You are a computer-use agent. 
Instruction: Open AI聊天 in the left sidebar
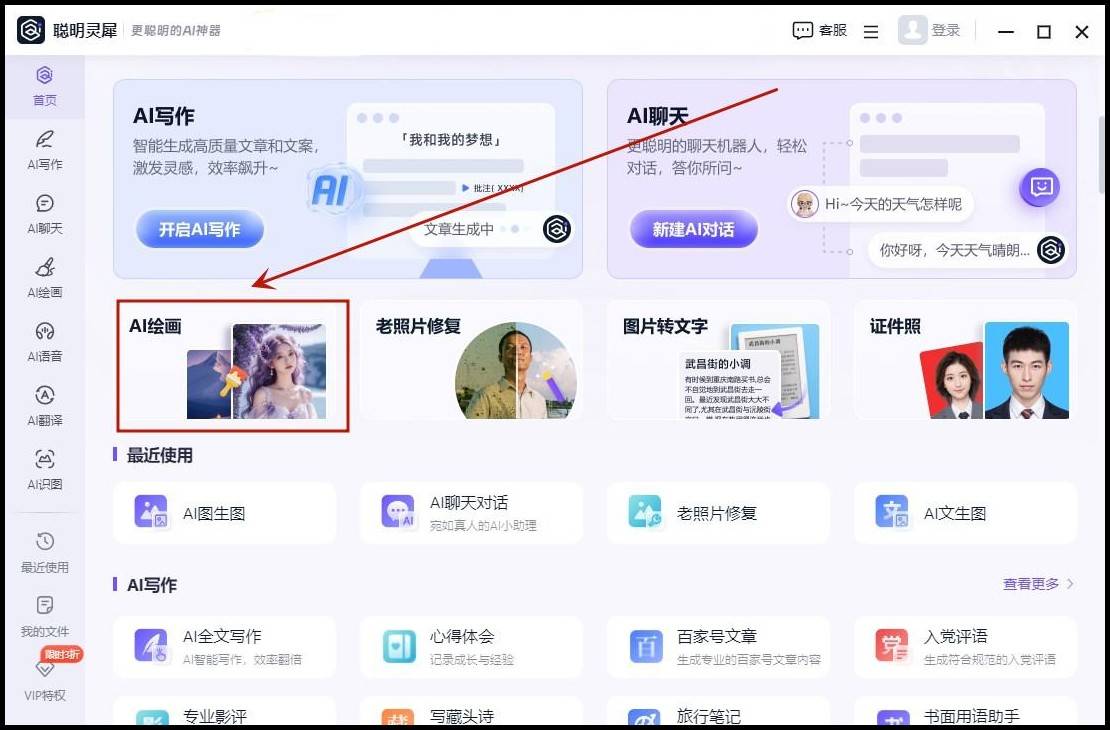[x=44, y=215]
